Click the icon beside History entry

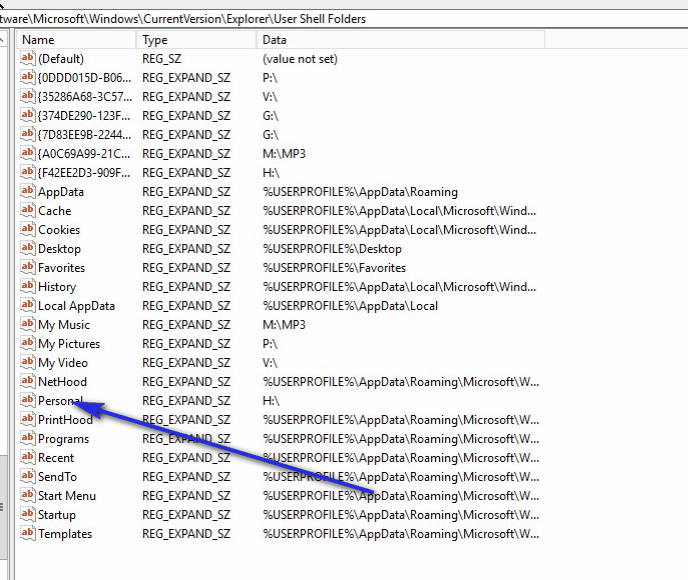click(28, 286)
